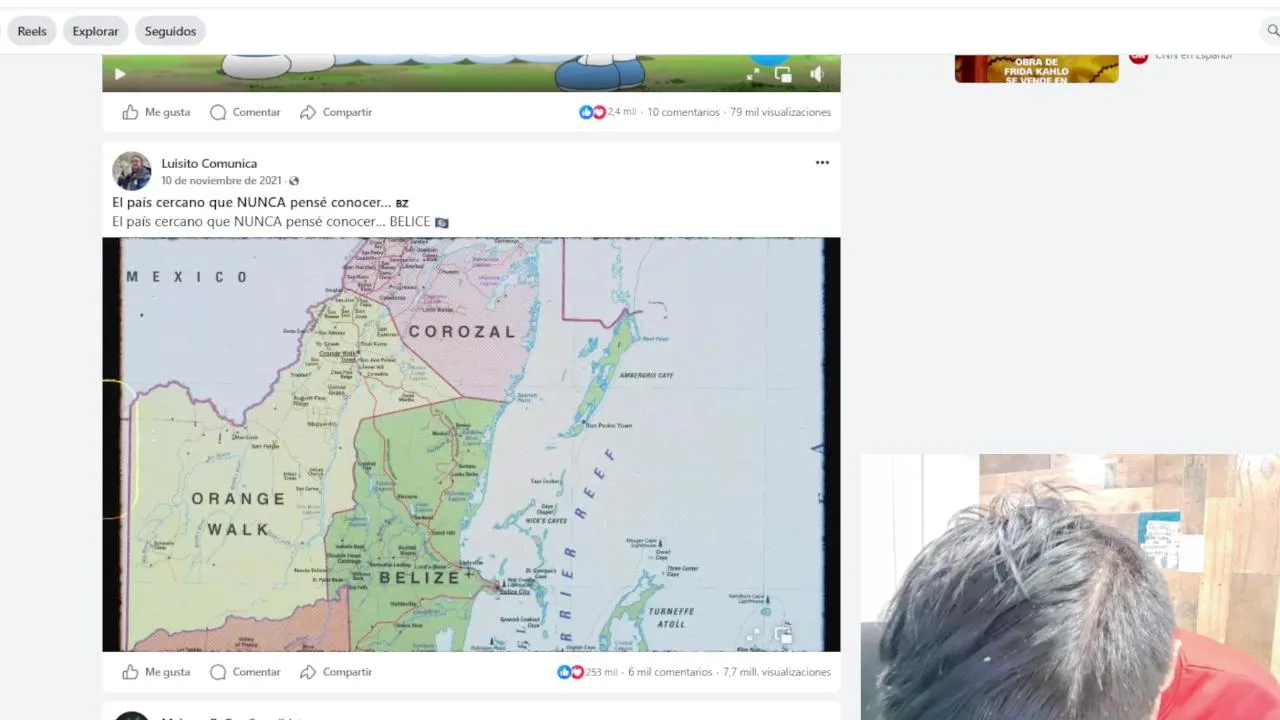
Task: Click the title 'El país cercano que NUNCA pensé conocer... BZ'
Action: [260, 203]
